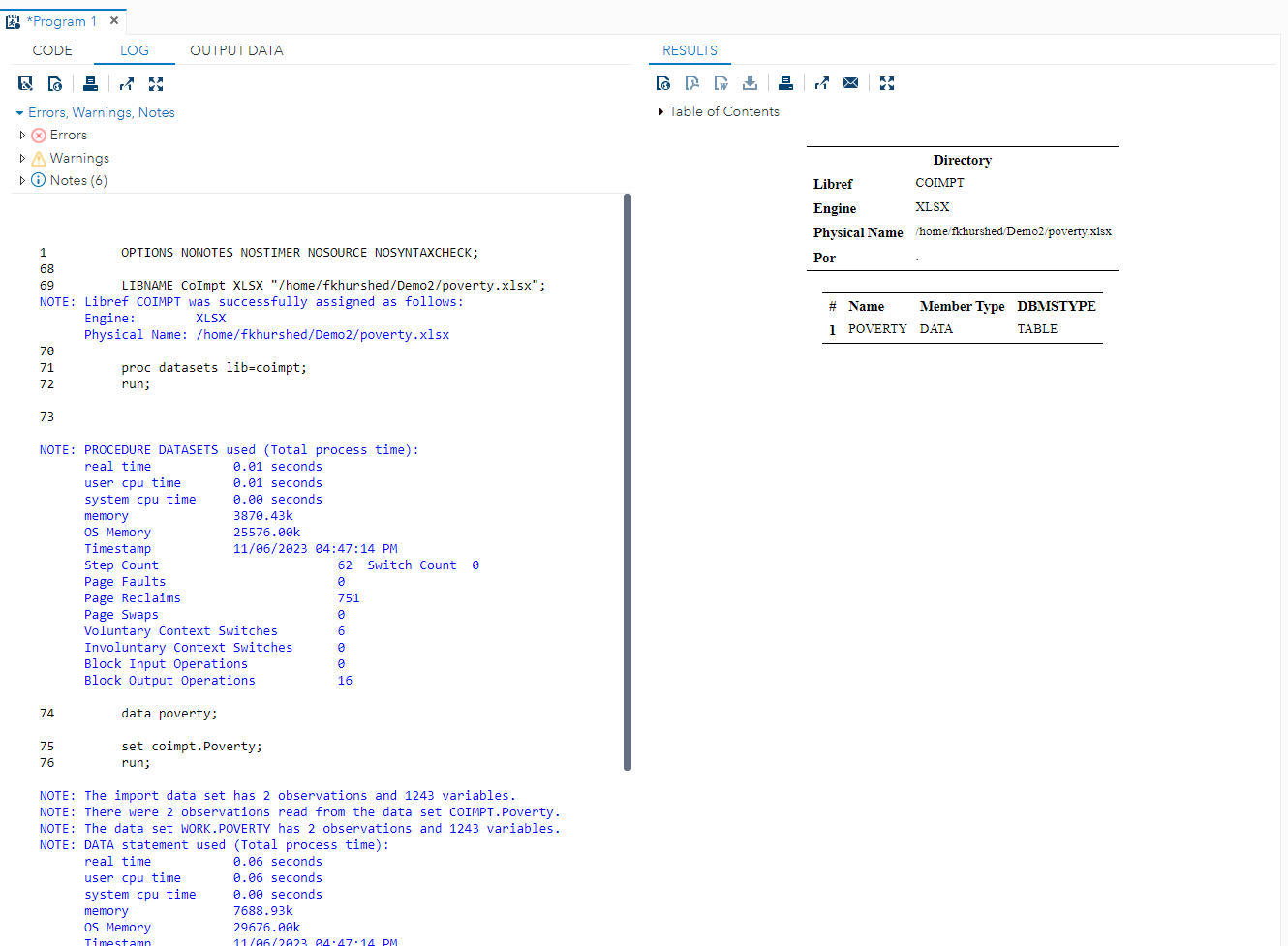Maximize the results view

click(887, 83)
